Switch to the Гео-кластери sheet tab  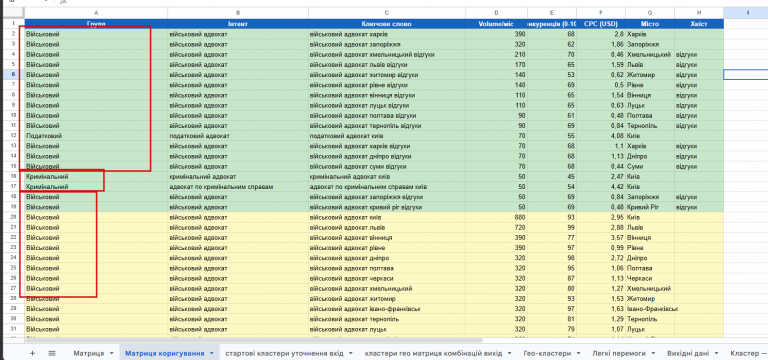(x=547, y=353)
